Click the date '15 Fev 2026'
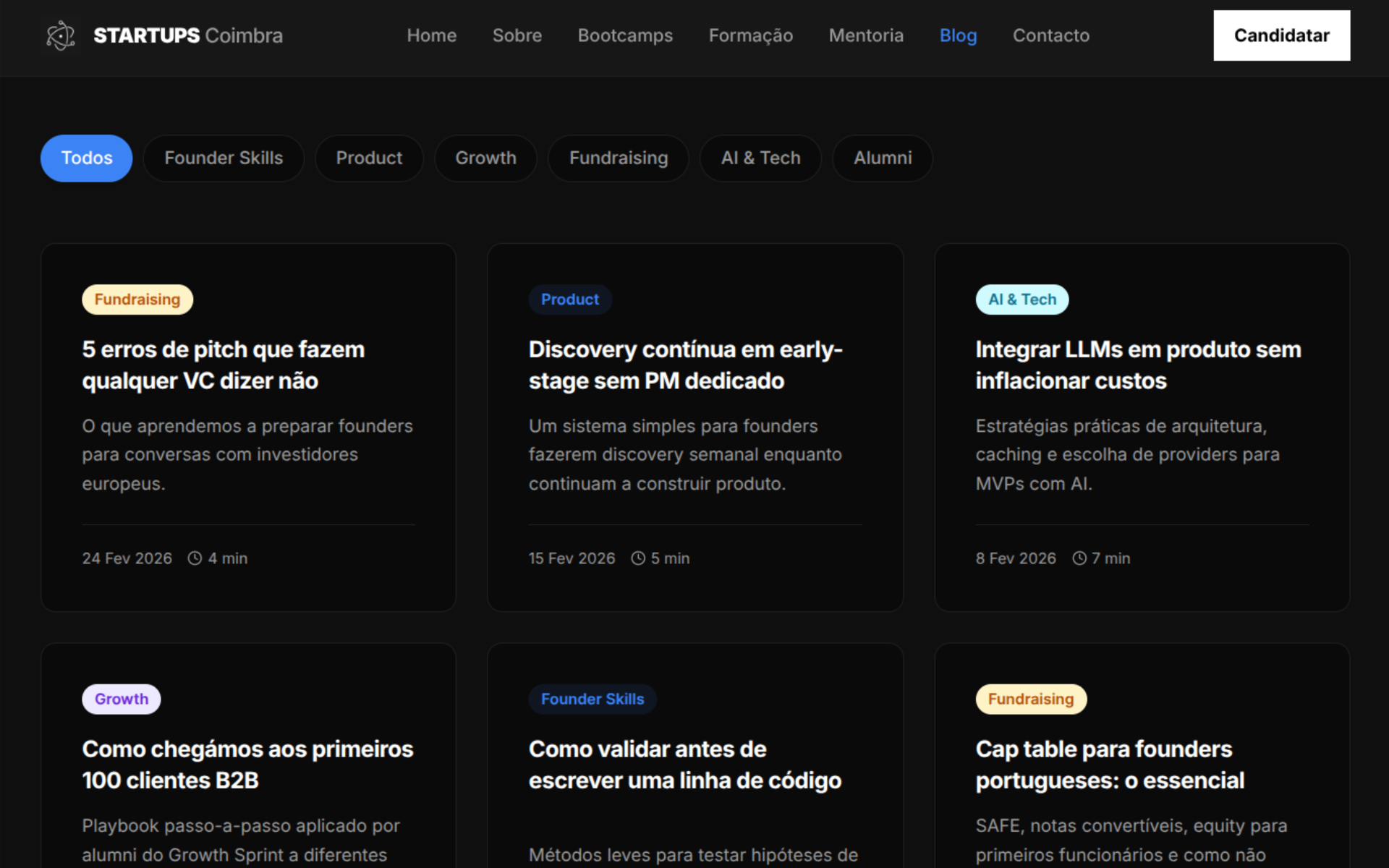This screenshot has height=868, width=1389. tap(572, 558)
